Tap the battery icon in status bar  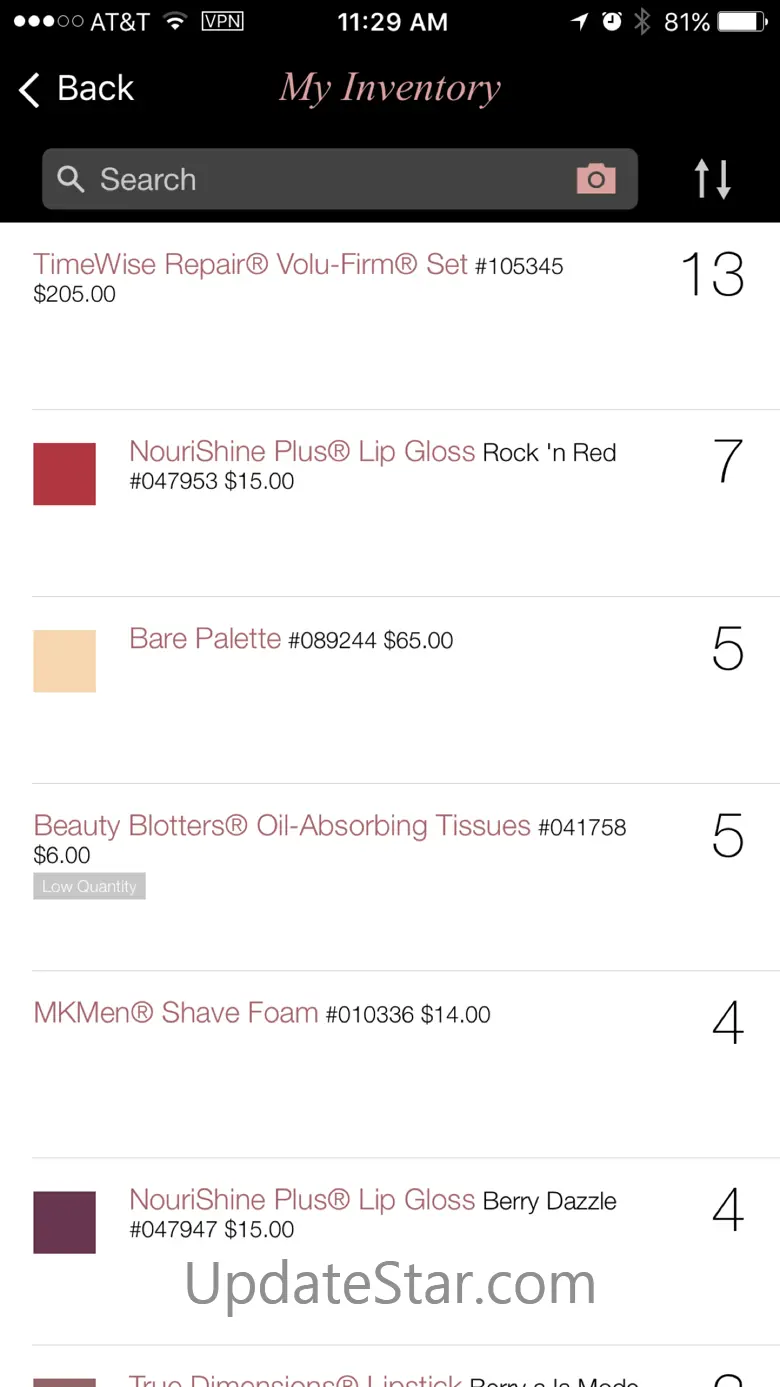742,22
